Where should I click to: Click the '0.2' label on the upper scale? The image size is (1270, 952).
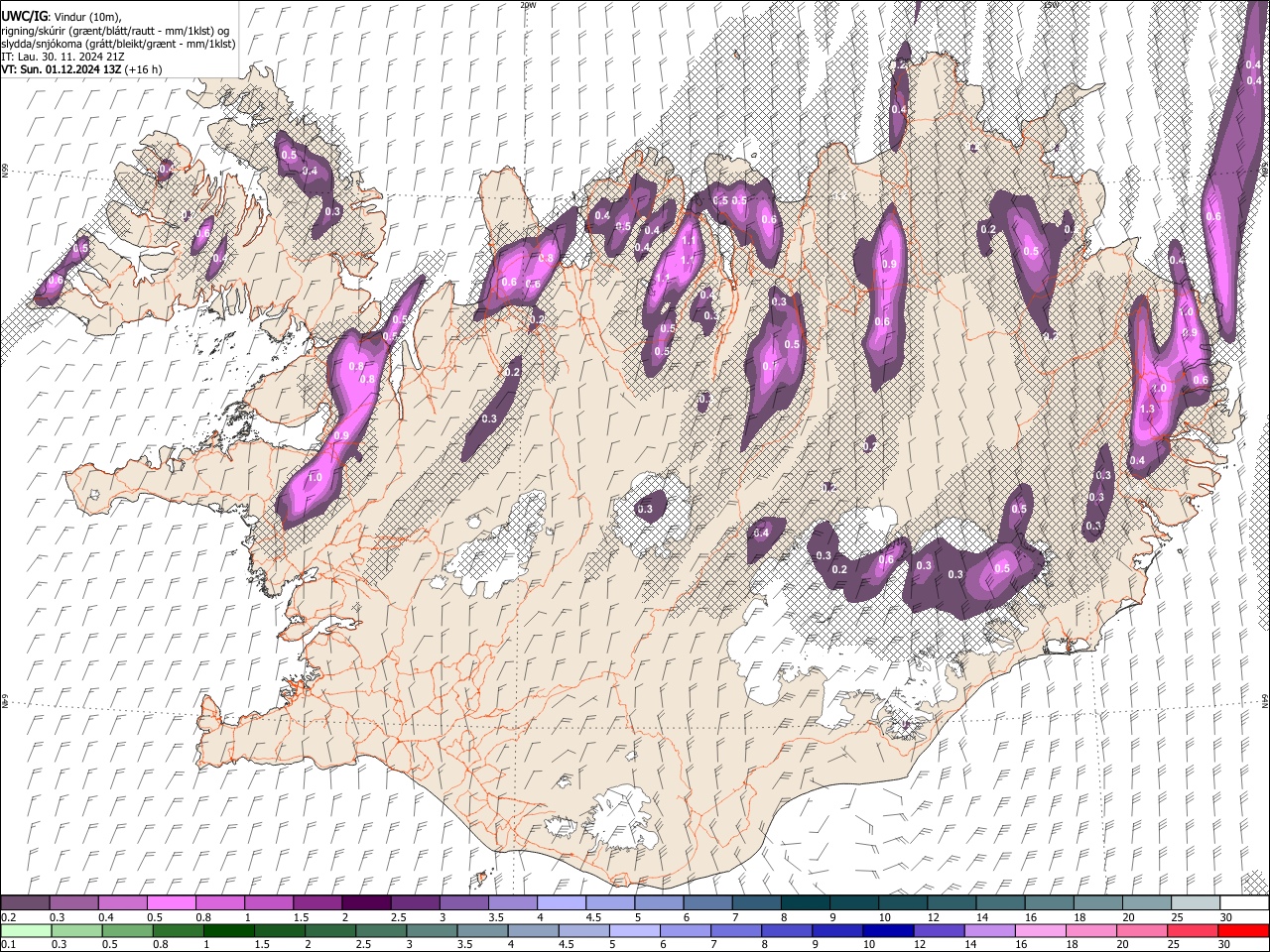(x=8, y=917)
